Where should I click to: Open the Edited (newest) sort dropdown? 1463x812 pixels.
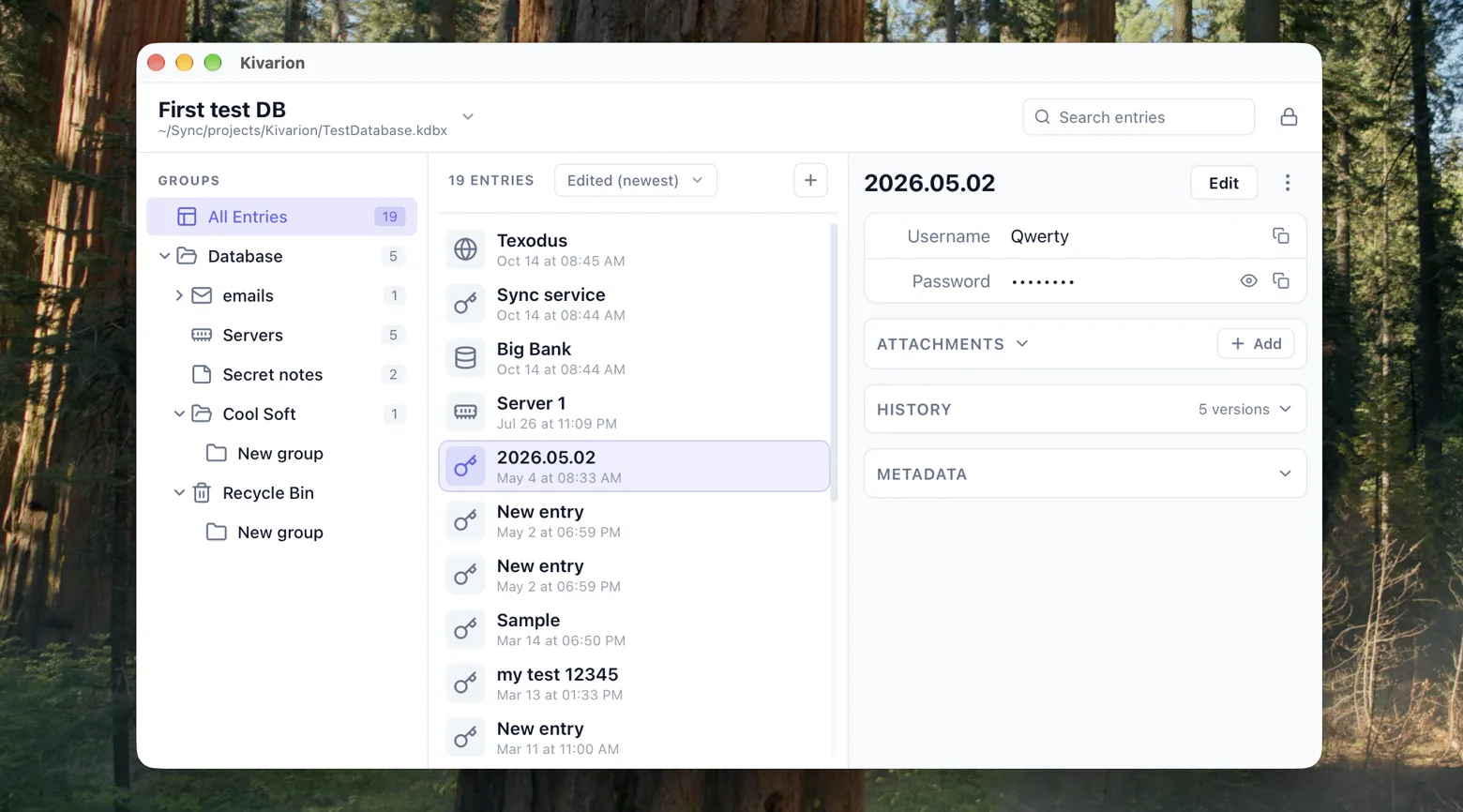[x=635, y=180]
